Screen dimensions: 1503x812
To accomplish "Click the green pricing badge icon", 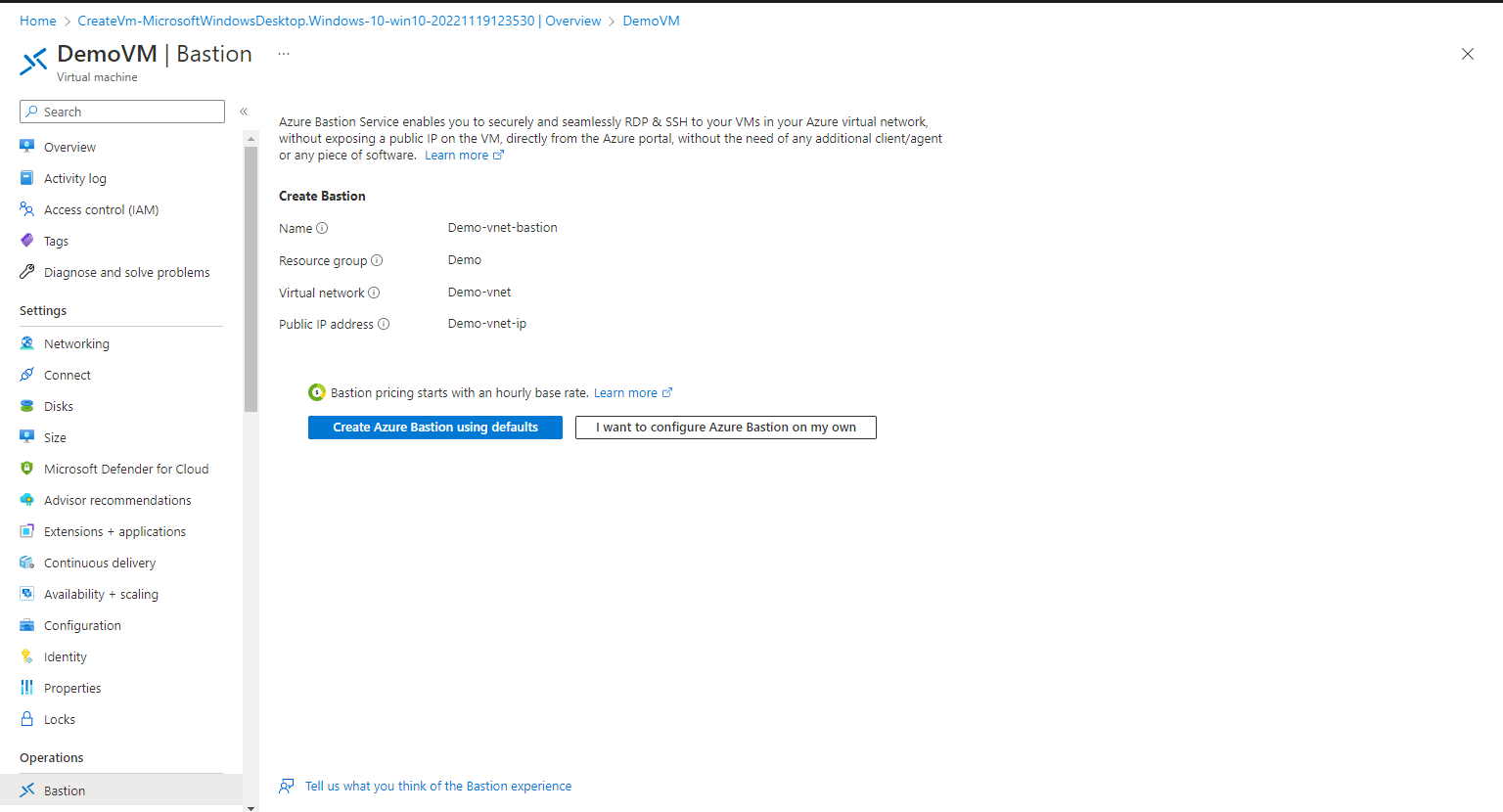I will click(x=317, y=392).
